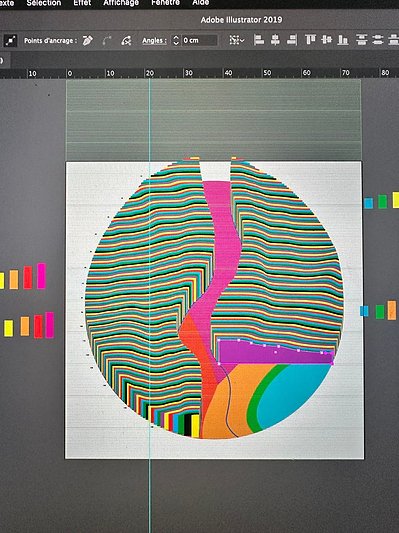399x533 pixels.
Task: Click the Angles stepper arrows
Action: [176, 40]
